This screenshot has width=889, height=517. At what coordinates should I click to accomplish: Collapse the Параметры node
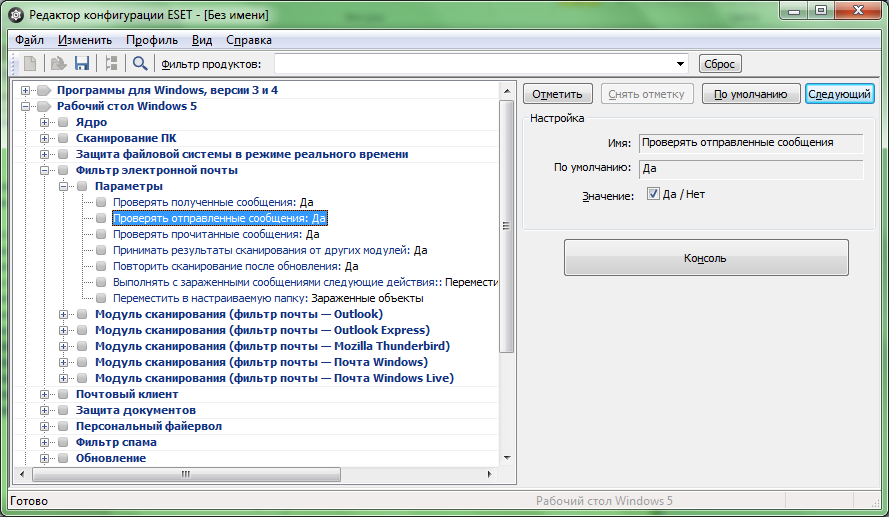[x=64, y=186]
